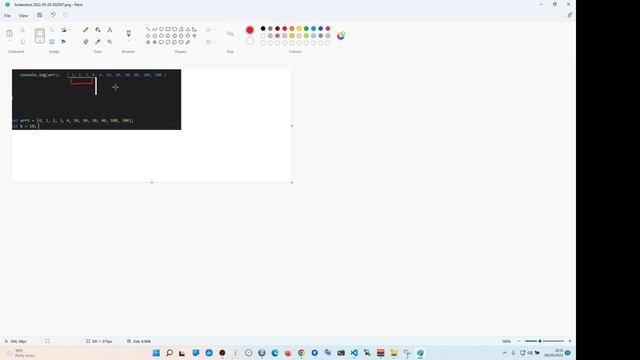Viewport: 640px width, 360px height.
Task: Pick the Line shape
Action: coord(148,29)
